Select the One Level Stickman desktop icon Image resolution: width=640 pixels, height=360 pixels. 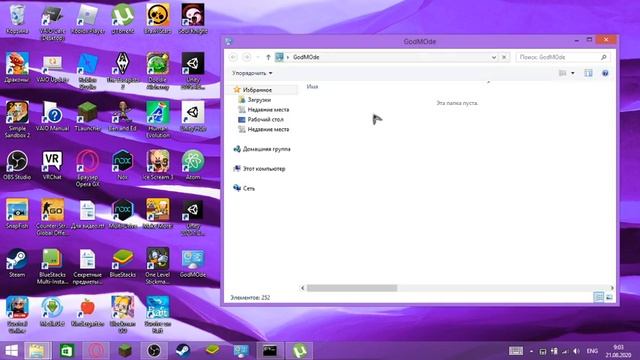(x=158, y=266)
